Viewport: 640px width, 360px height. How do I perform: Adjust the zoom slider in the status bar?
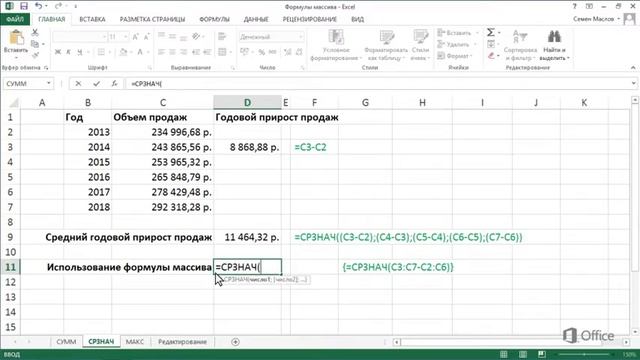pos(584,354)
